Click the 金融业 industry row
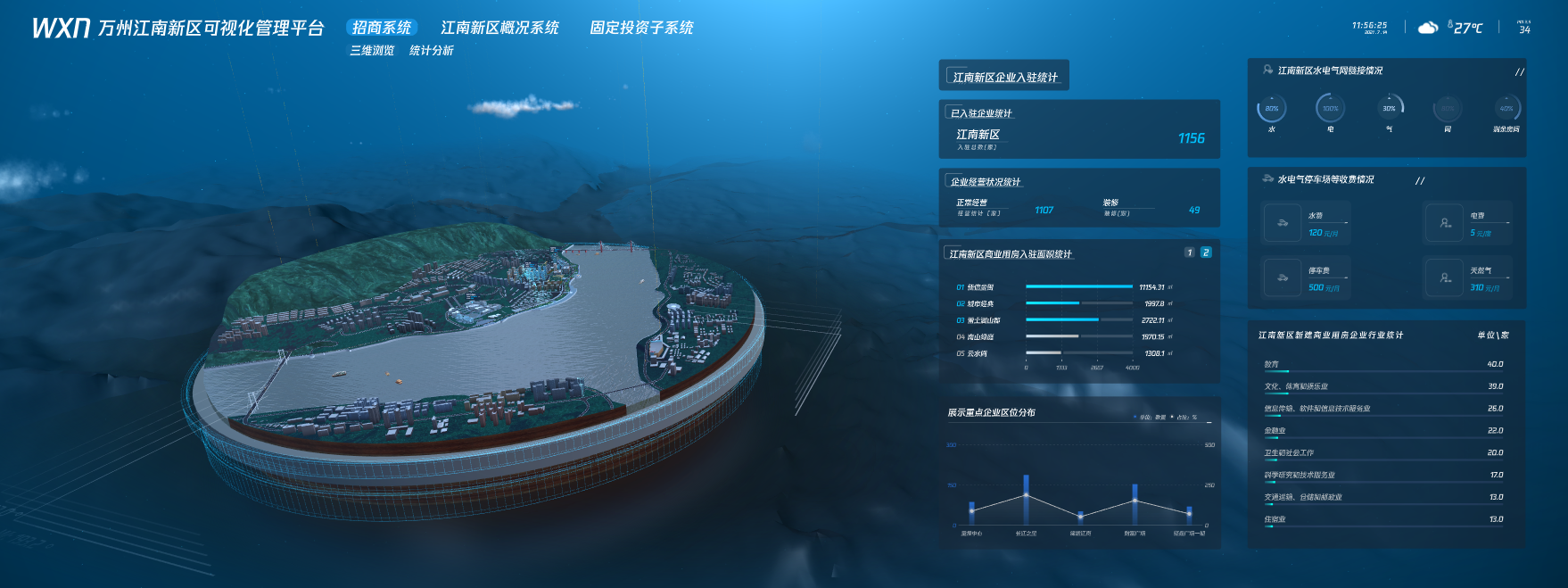1568x588 pixels. [x=1382, y=430]
